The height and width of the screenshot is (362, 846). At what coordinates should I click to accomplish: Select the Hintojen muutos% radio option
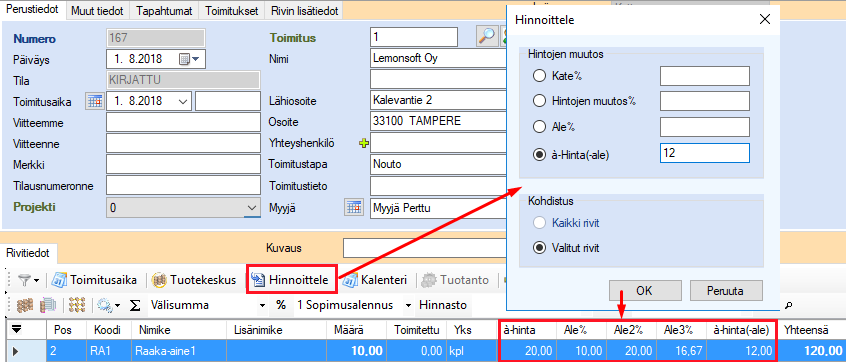[539, 101]
